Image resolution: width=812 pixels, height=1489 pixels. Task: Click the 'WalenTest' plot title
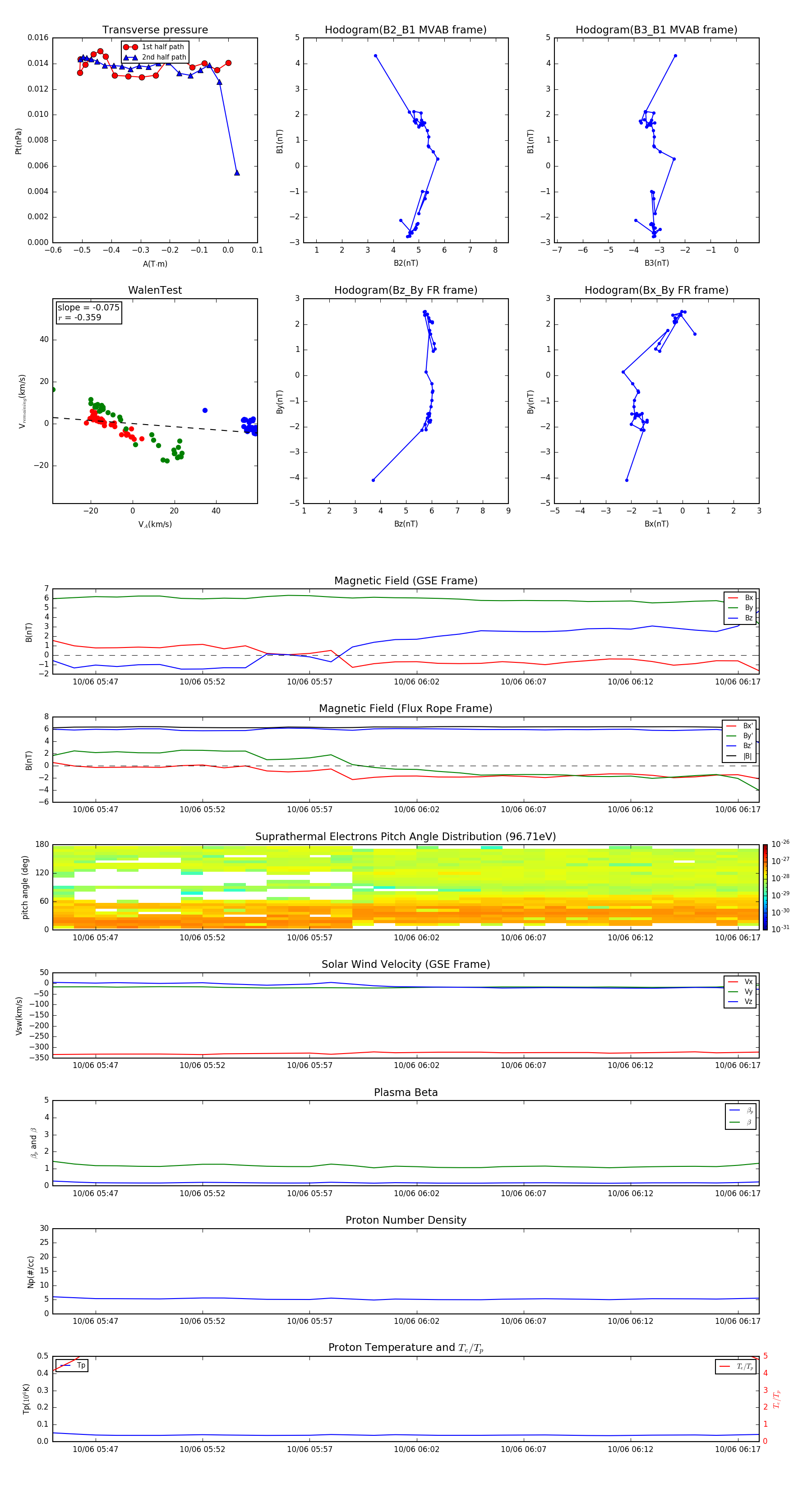click(155, 290)
